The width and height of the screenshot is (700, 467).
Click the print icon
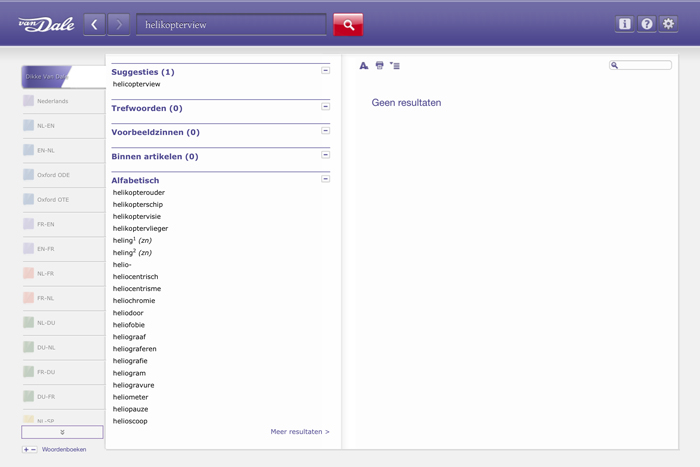379,66
